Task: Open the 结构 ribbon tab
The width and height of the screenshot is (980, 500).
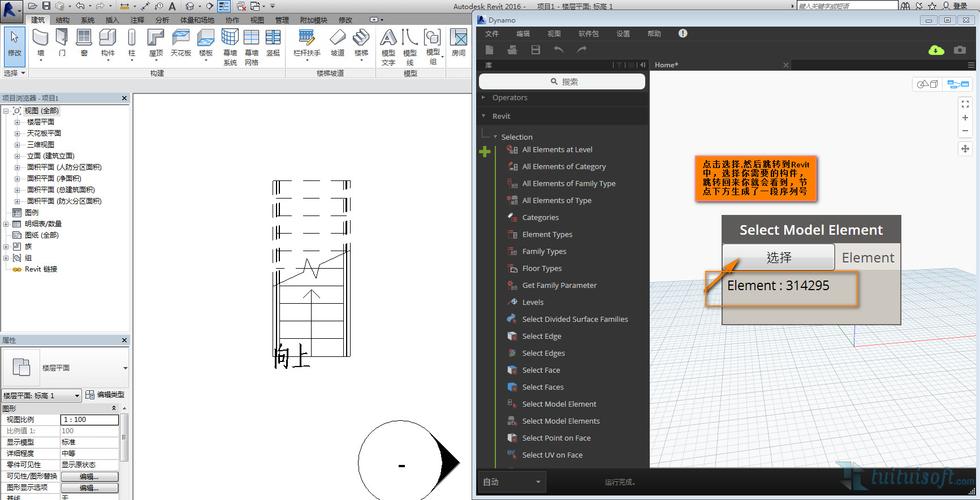Action: tap(63, 20)
